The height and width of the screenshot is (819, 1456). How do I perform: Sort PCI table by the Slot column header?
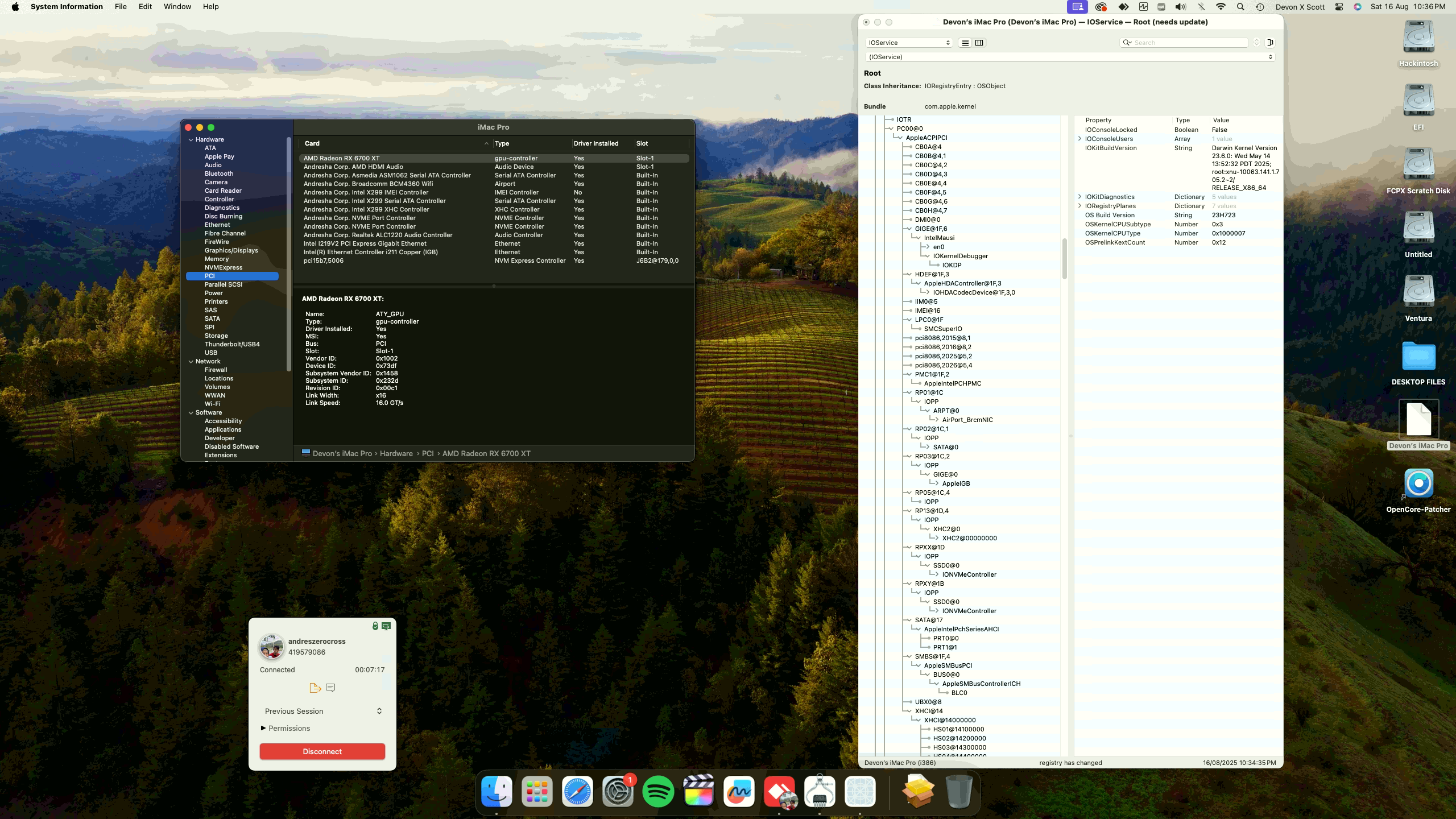coord(661,143)
